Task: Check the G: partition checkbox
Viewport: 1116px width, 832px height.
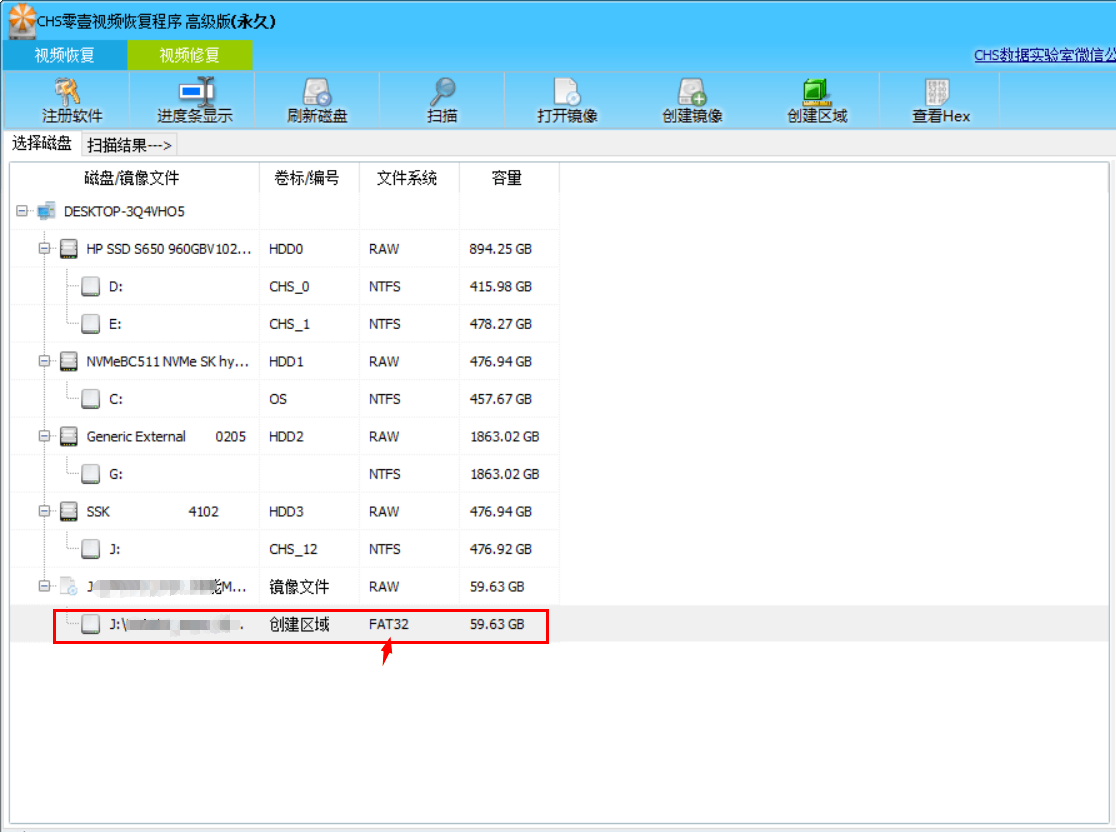Action: 90,474
